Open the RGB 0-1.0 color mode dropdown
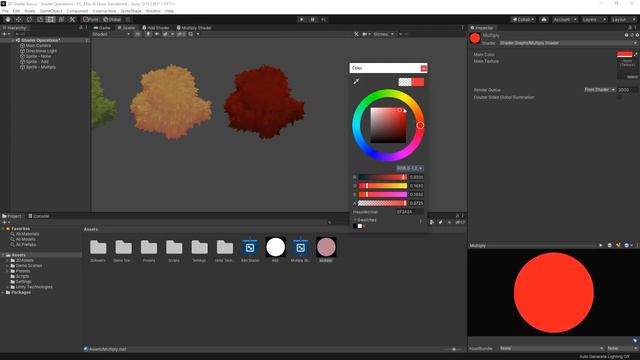Viewport: 640px width, 360px height. (x=410, y=168)
